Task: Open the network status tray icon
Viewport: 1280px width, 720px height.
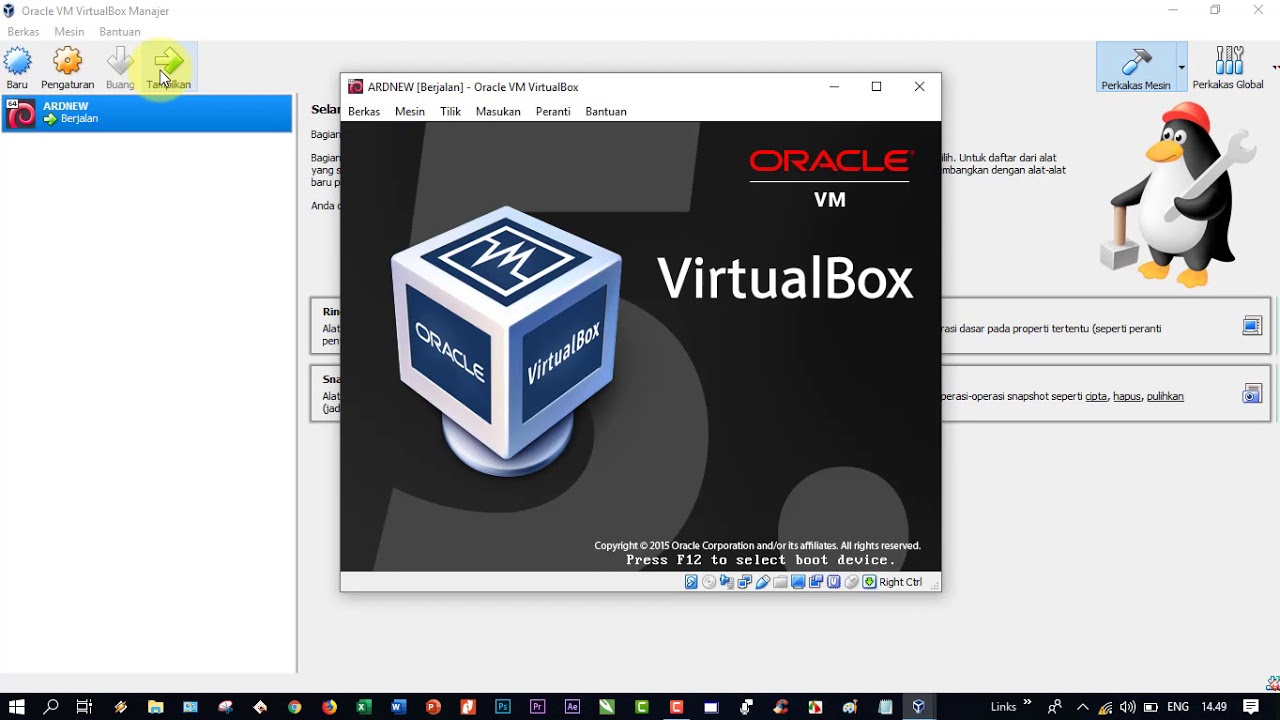Action: click(x=1104, y=707)
